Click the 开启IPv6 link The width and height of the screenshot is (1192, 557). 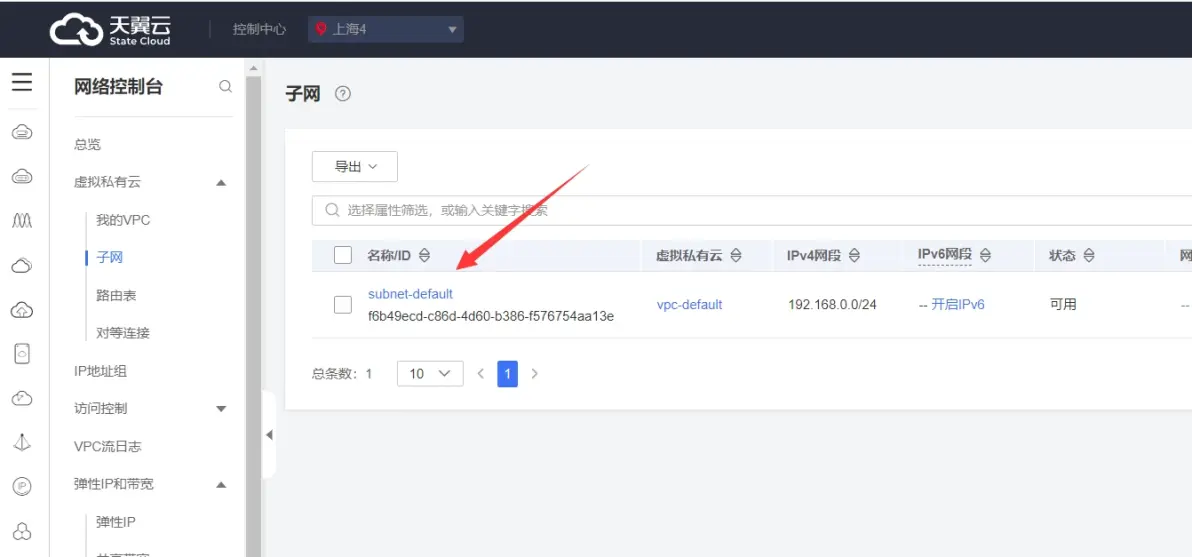point(958,305)
